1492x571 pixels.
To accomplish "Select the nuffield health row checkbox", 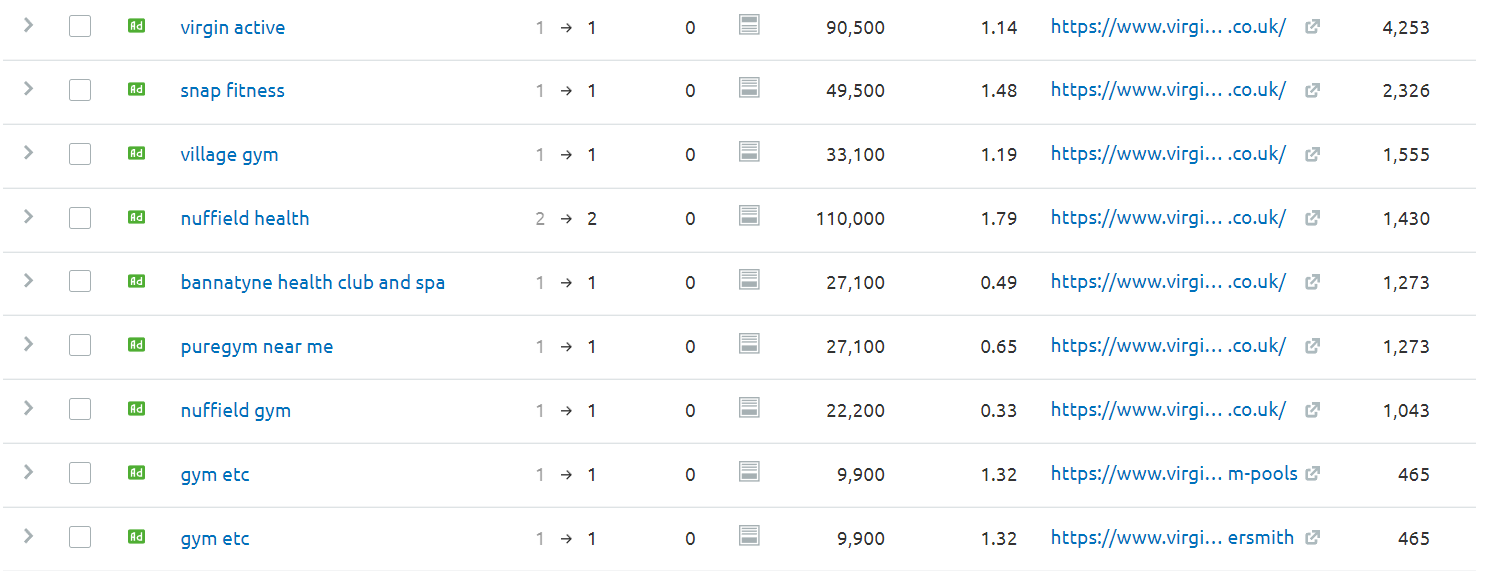I will click(x=80, y=217).
